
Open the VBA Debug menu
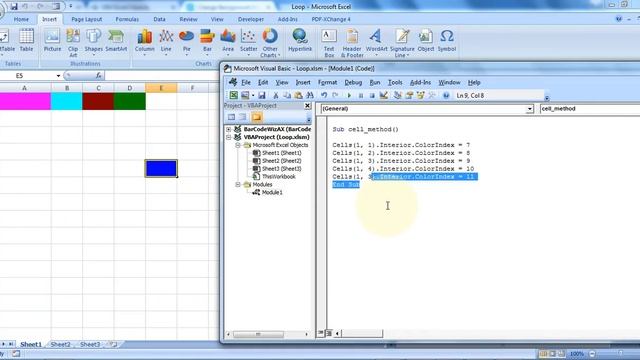[x=353, y=82]
